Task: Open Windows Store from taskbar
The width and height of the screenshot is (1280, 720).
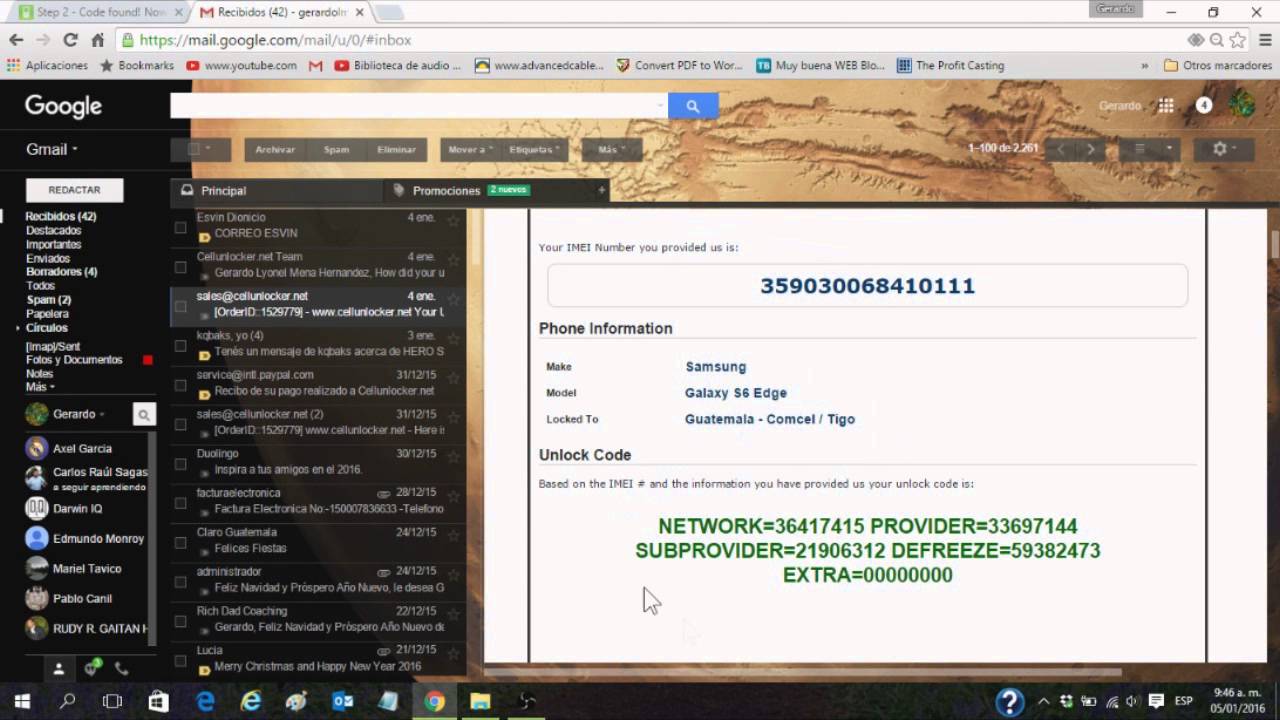Action: pyautogui.click(x=158, y=701)
